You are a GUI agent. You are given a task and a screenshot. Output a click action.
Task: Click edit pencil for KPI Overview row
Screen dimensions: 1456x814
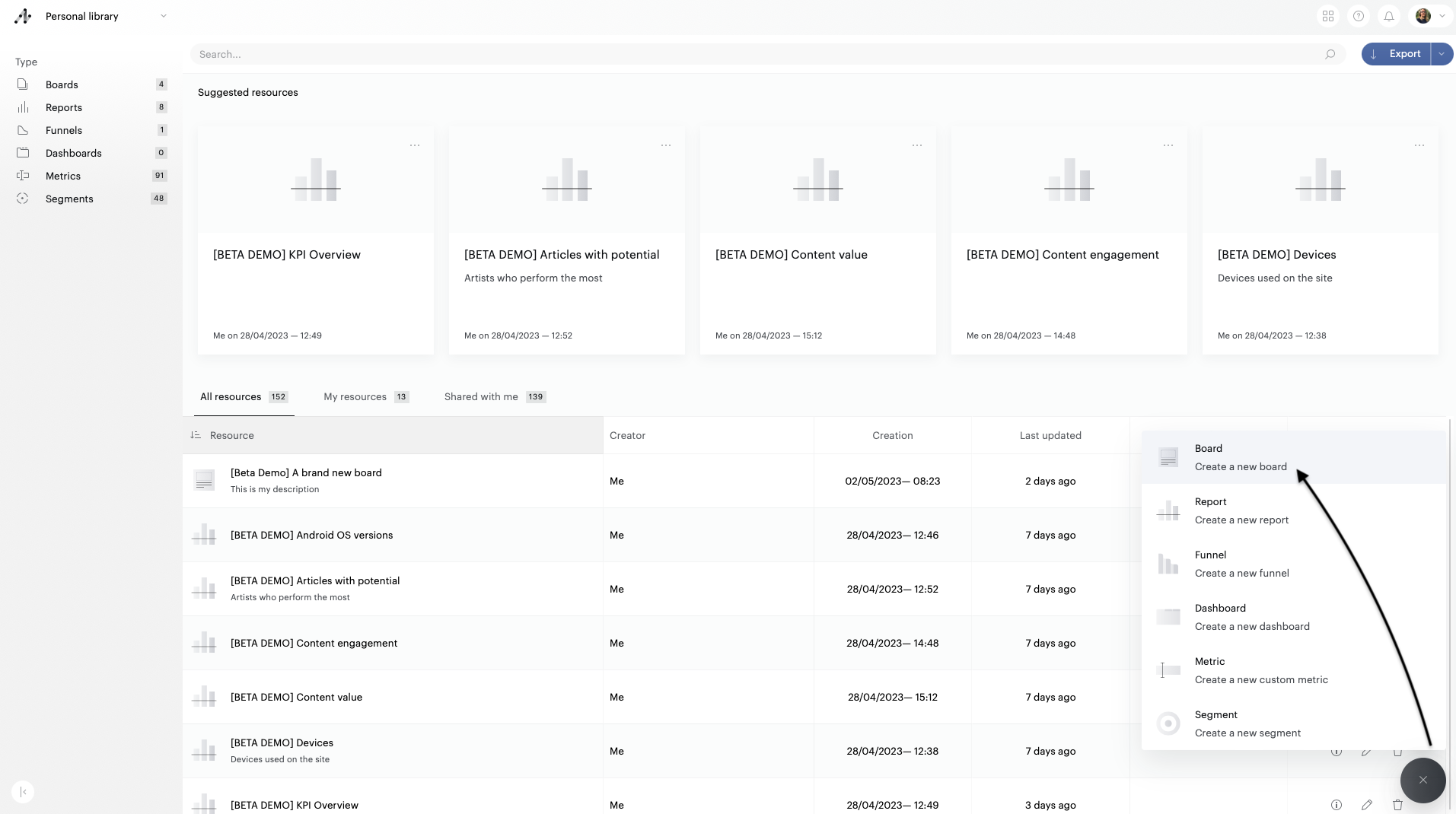[x=1367, y=805]
